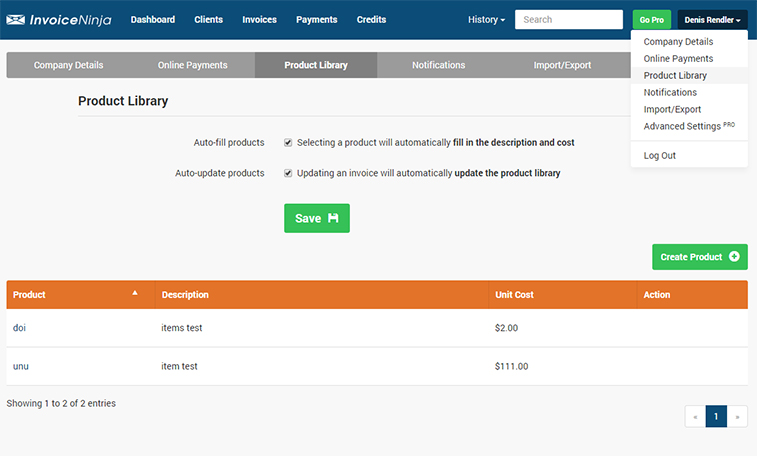The width and height of the screenshot is (757, 456).
Task: Open the Online Payments tab
Action: [192, 65]
